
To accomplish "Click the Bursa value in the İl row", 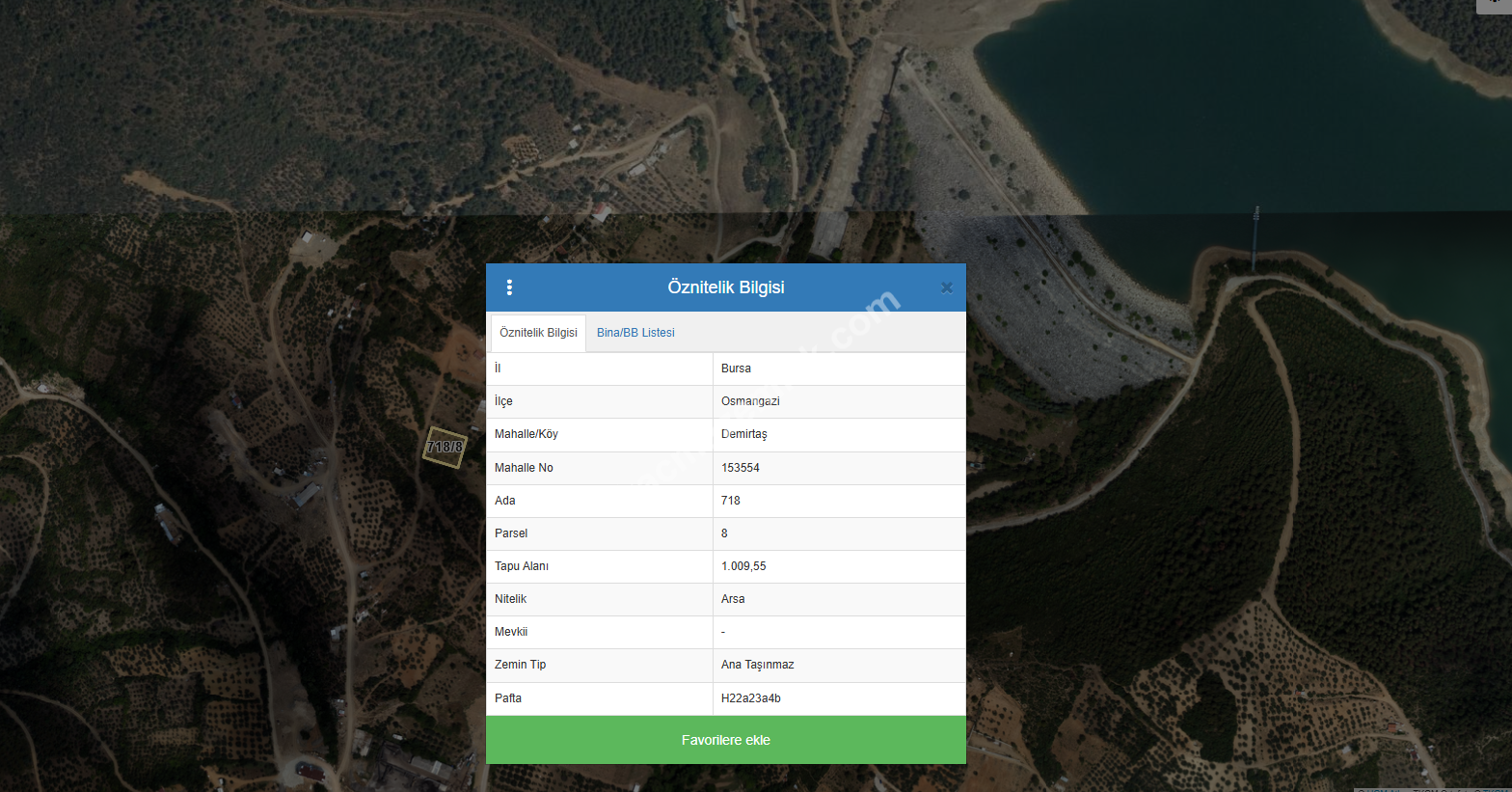I will [736, 369].
